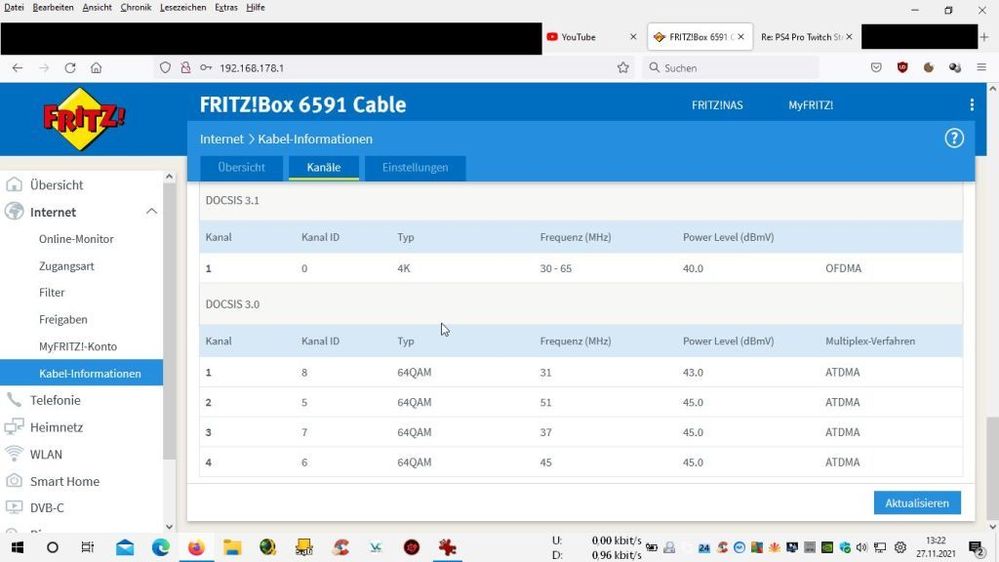Image resolution: width=999 pixels, height=562 pixels.
Task: Switch to Re: PS4 Pro Twitch tab
Action: [801, 37]
